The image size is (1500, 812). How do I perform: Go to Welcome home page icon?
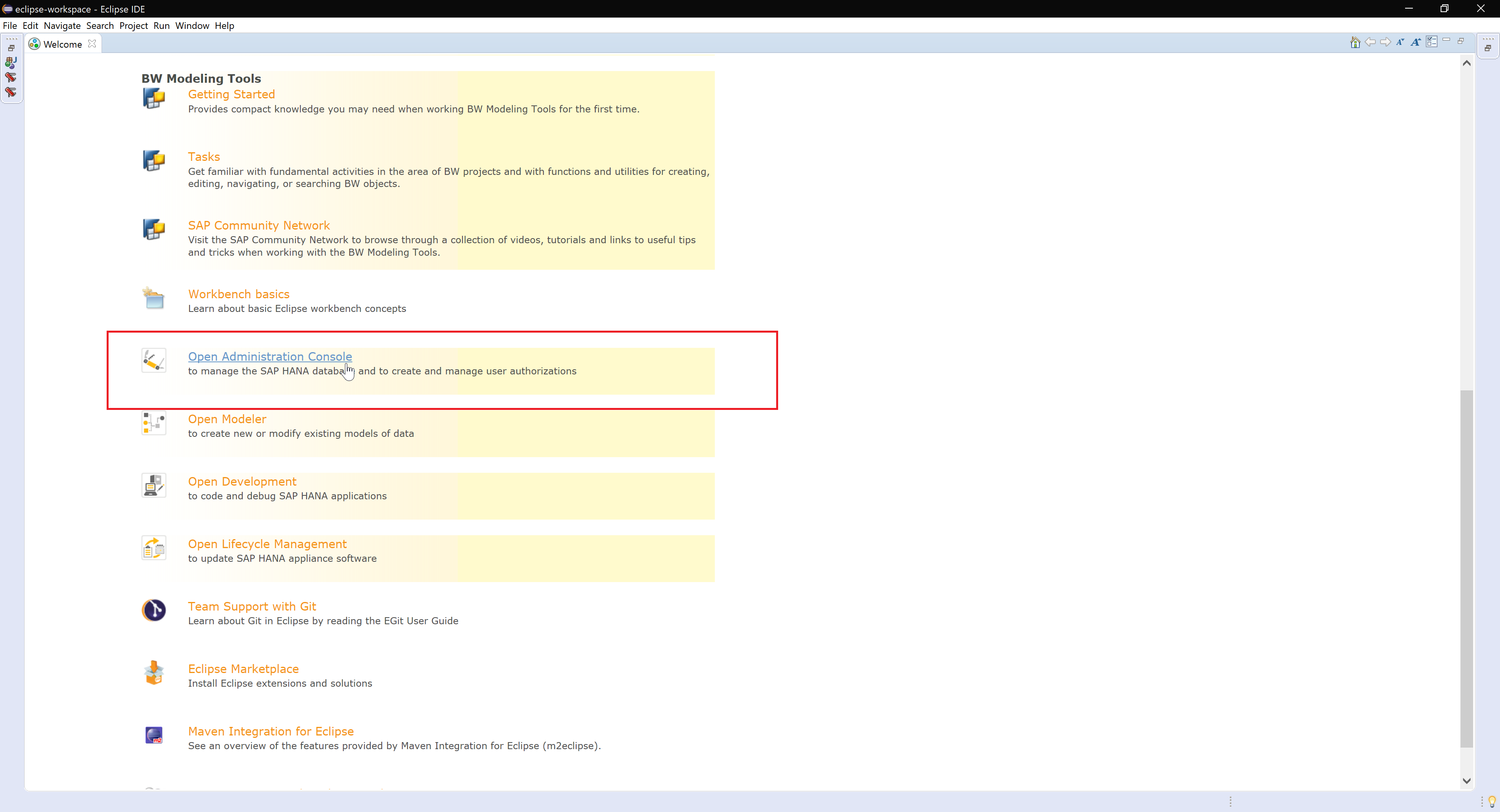coord(1355,42)
